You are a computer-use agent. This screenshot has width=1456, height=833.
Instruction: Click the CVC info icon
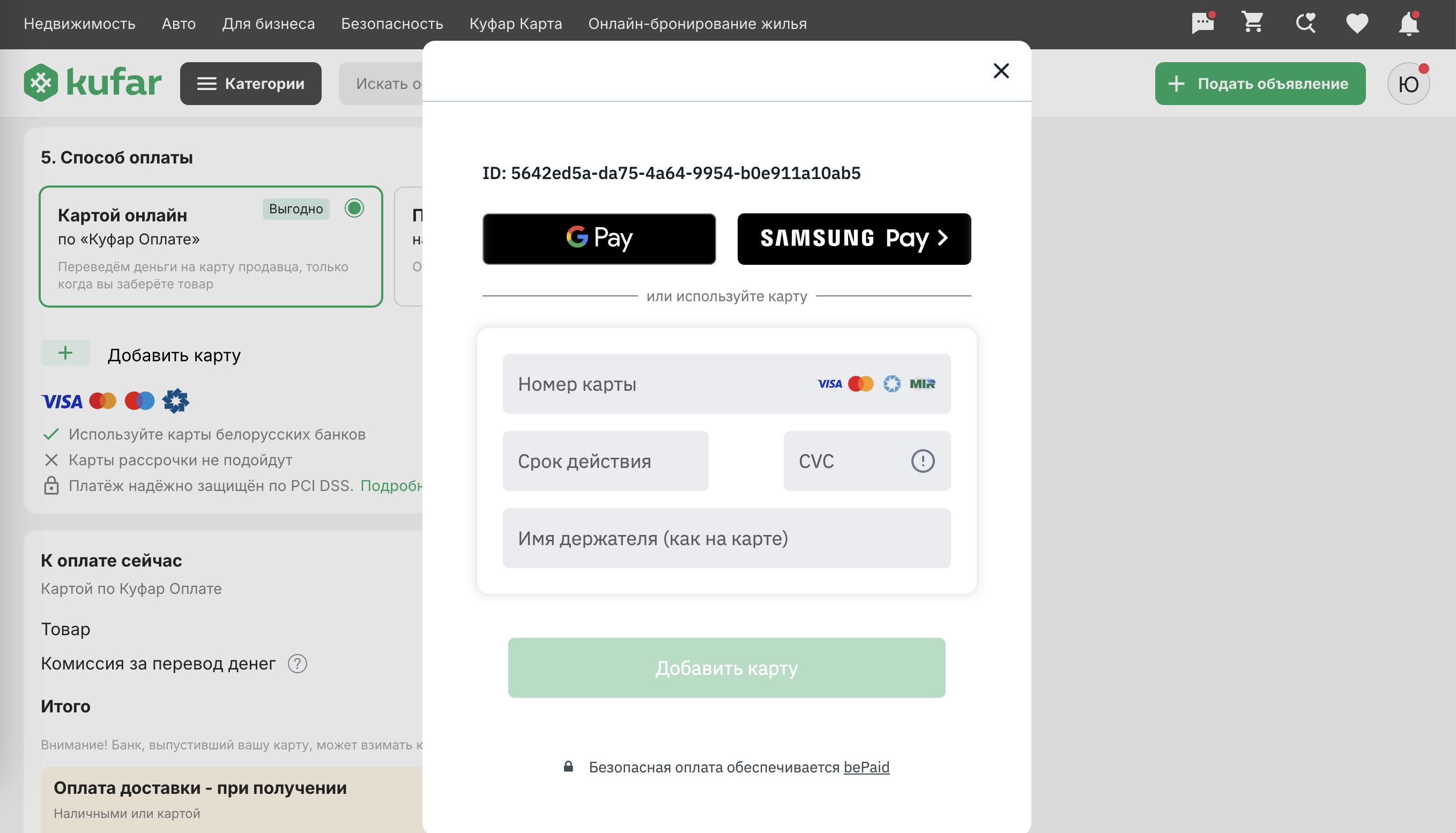[x=922, y=461]
